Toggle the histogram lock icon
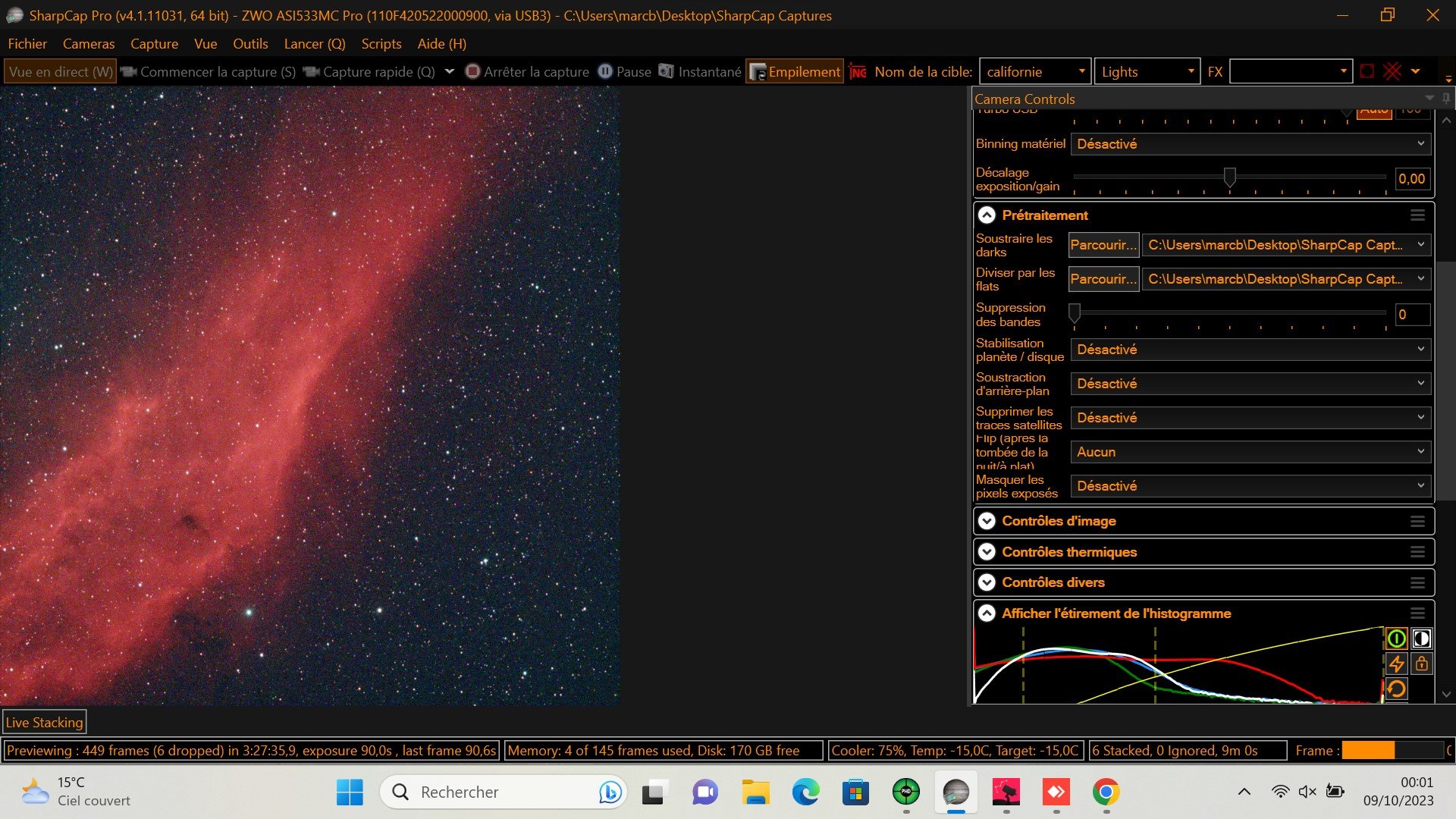Screen dimensions: 1456x819 pyautogui.click(x=1421, y=664)
